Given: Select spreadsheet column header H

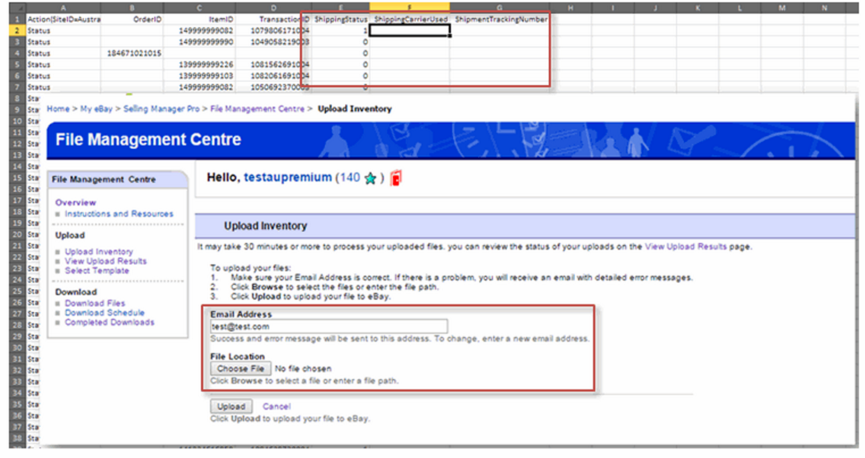Looking at the screenshot, I should click(x=570, y=8).
